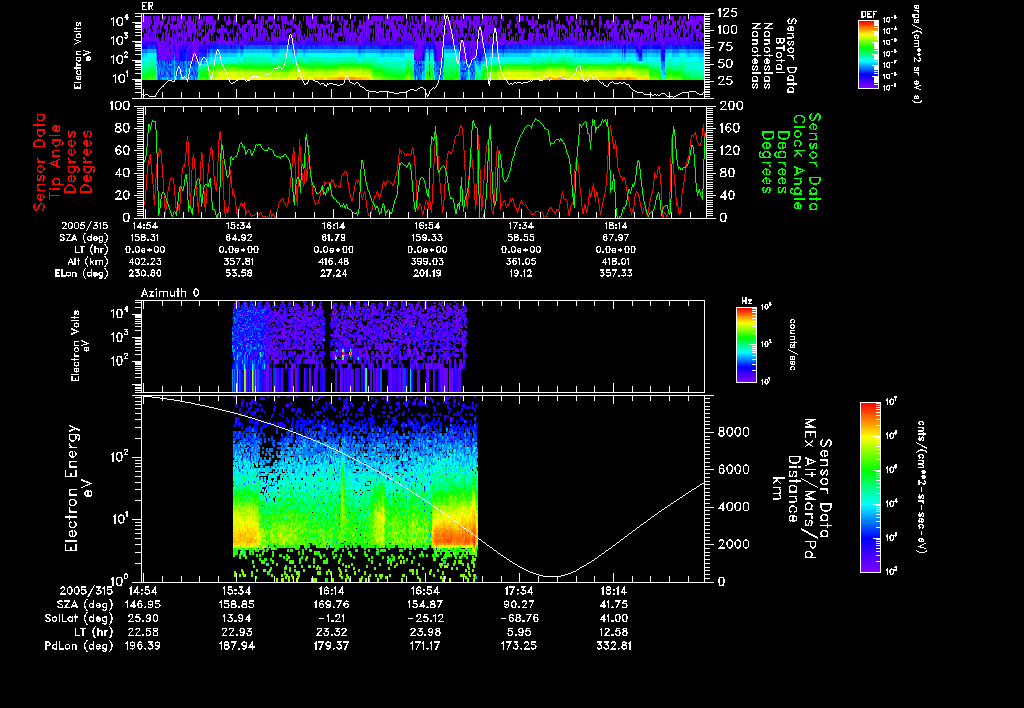The image size is (1024, 708).
Task: Click the 6000 tick on the distance axis
Action: click(734, 470)
